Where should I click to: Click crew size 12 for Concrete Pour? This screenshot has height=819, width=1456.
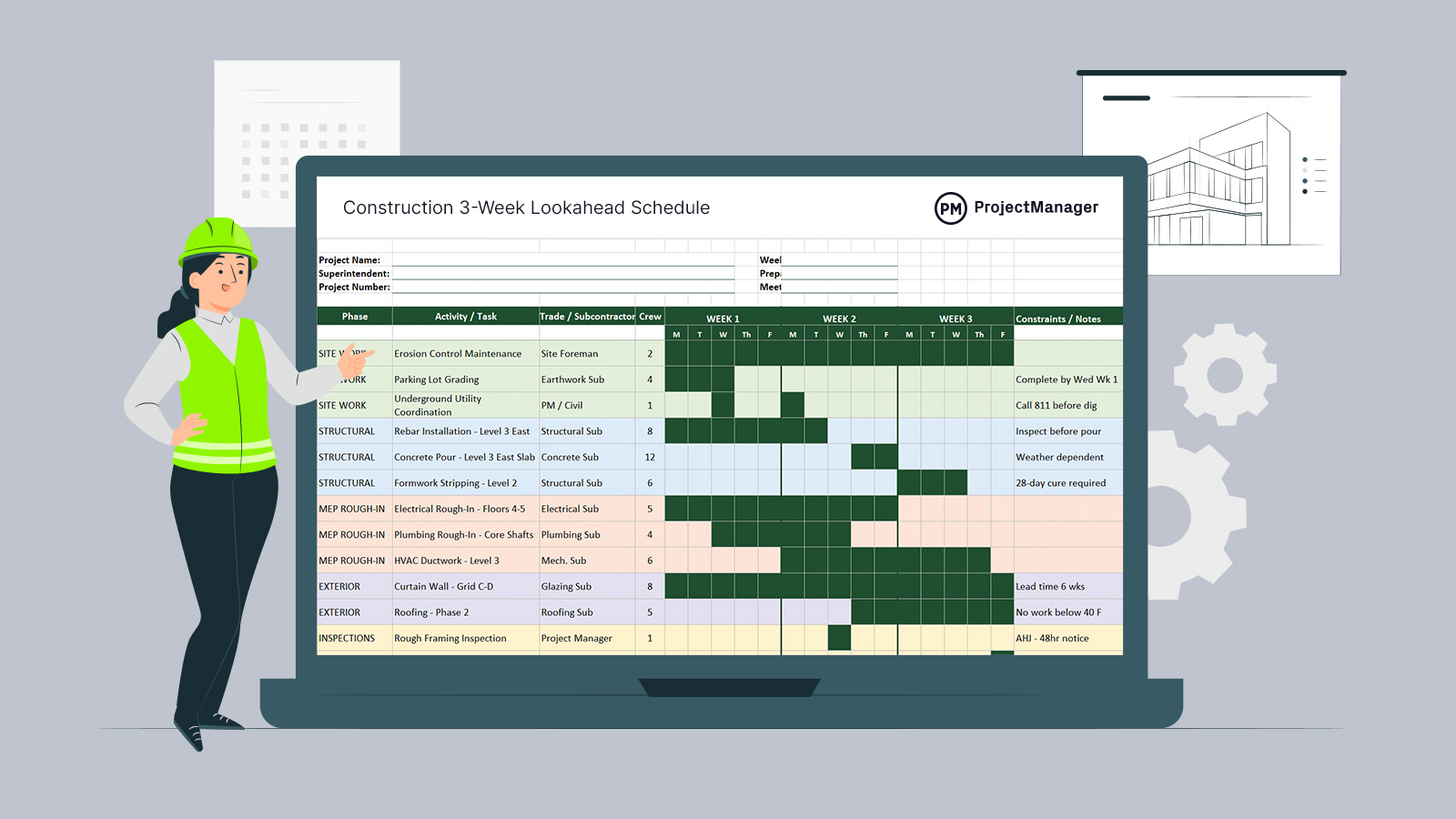(650, 457)
